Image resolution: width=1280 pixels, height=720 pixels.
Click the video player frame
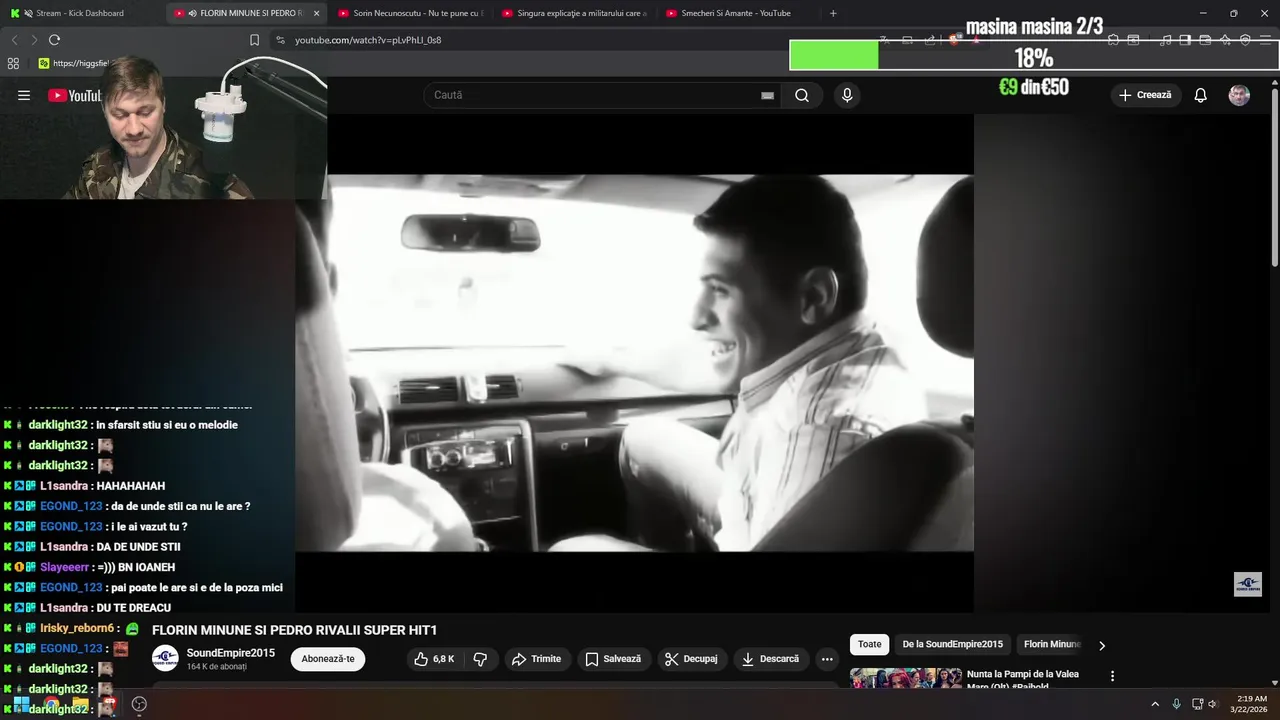pyautogui.click(x=634, y=363)
